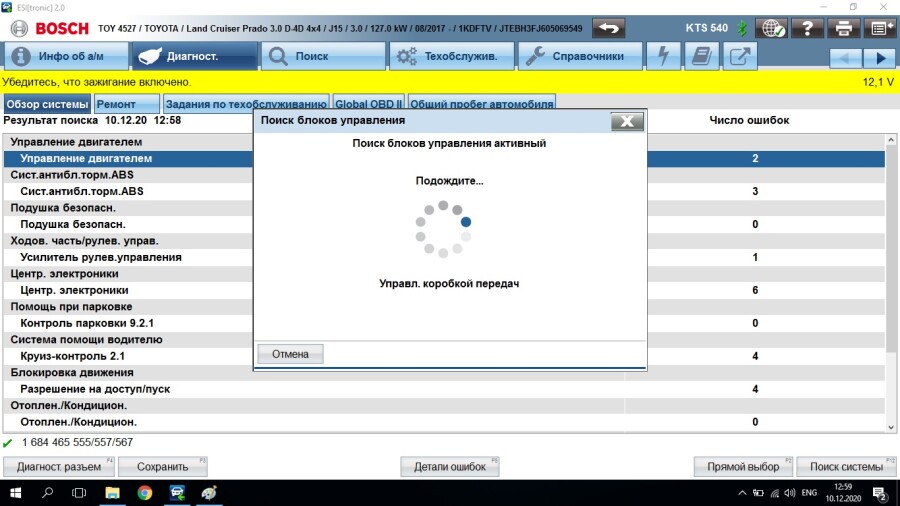Click the battery icon in system tray
Screen dimensions: 900x506
[x=758, y=493]
